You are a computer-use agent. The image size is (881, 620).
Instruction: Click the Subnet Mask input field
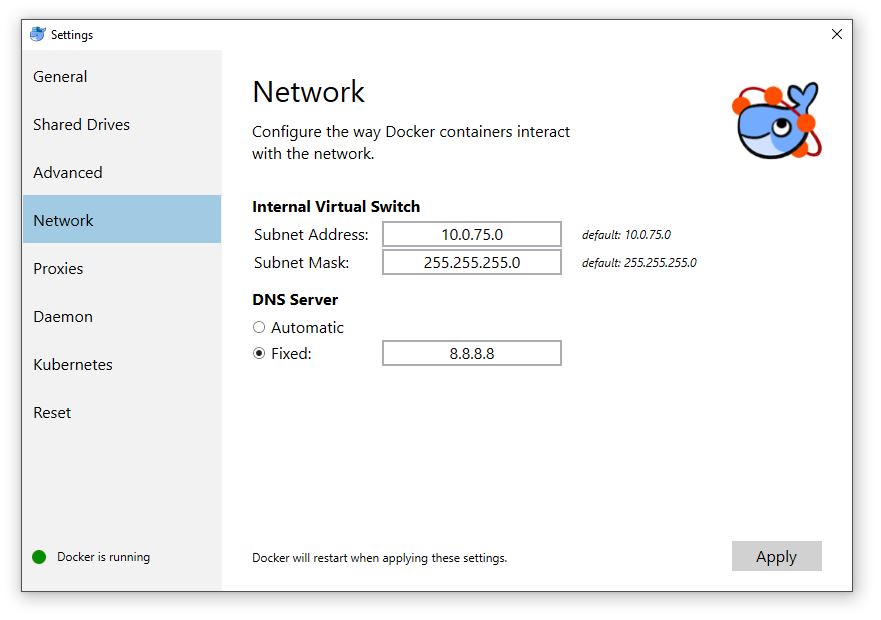(x=471, y=263)
